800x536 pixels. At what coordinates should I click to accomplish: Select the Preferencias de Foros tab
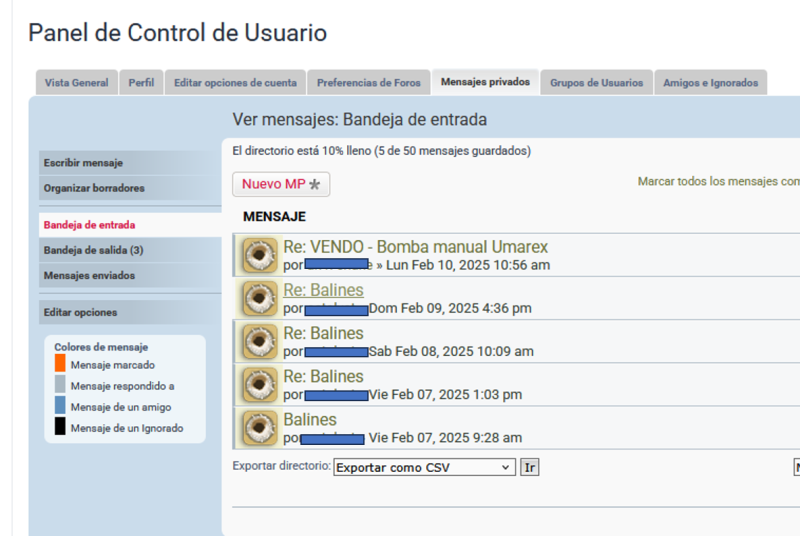click(x=369, y=83)
